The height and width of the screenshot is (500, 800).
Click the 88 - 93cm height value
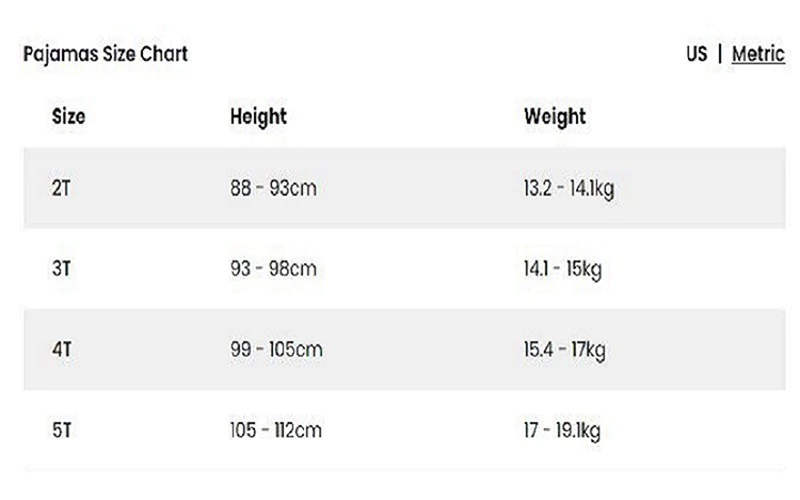pos(273,188)
